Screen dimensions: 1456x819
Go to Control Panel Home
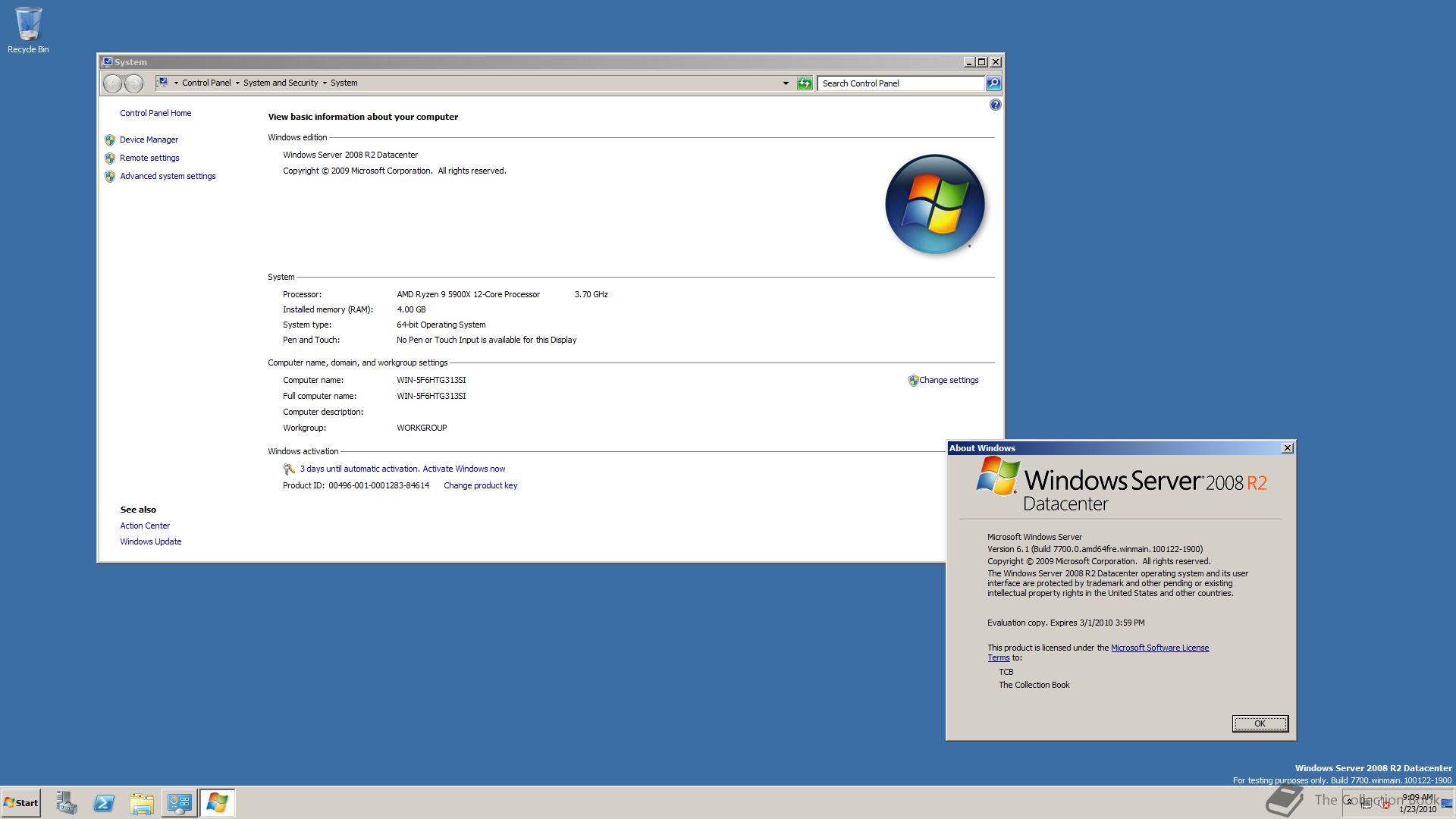tap(155, 113)
